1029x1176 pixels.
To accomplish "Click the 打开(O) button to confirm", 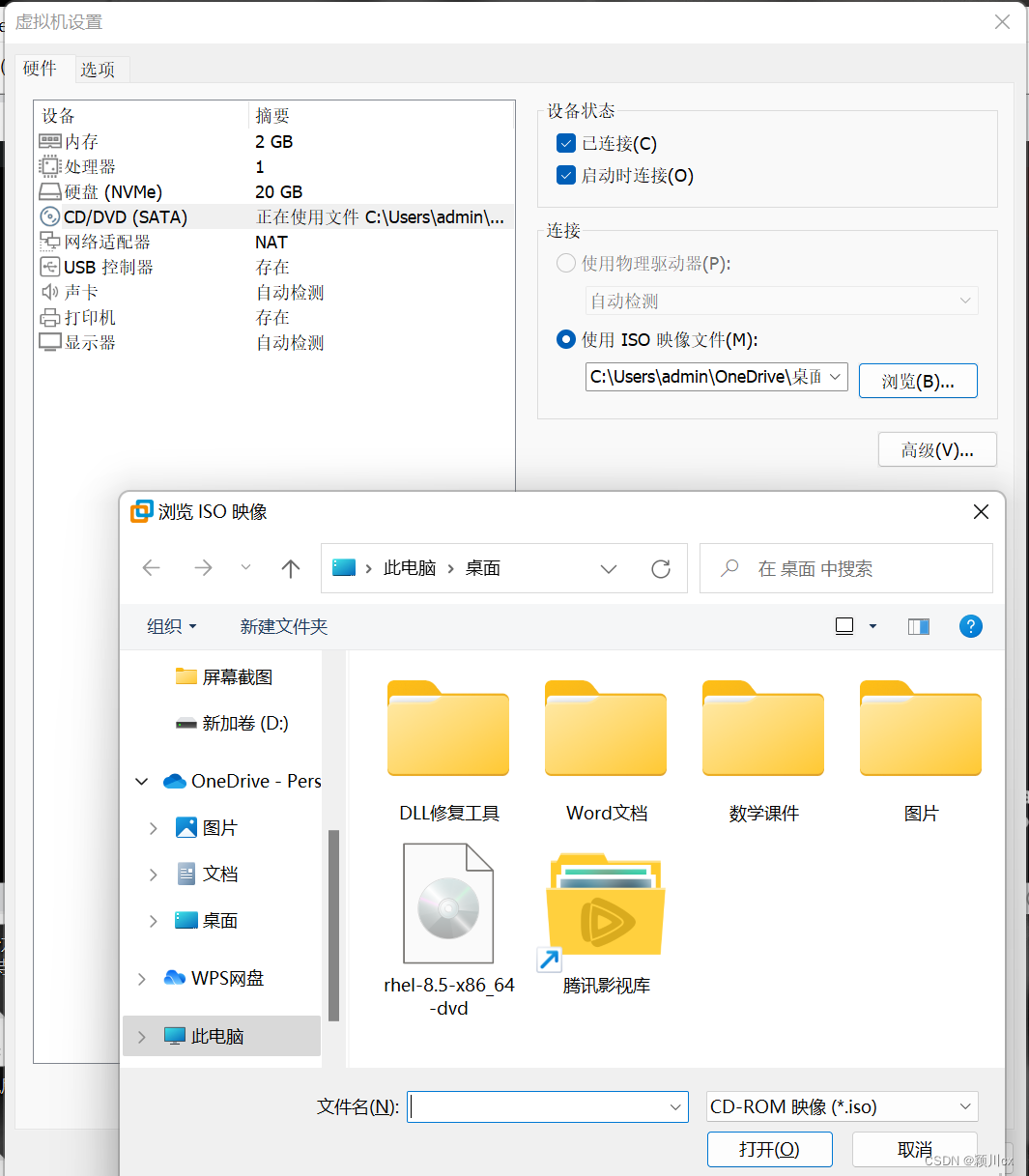I will (x=769, y=1149).
